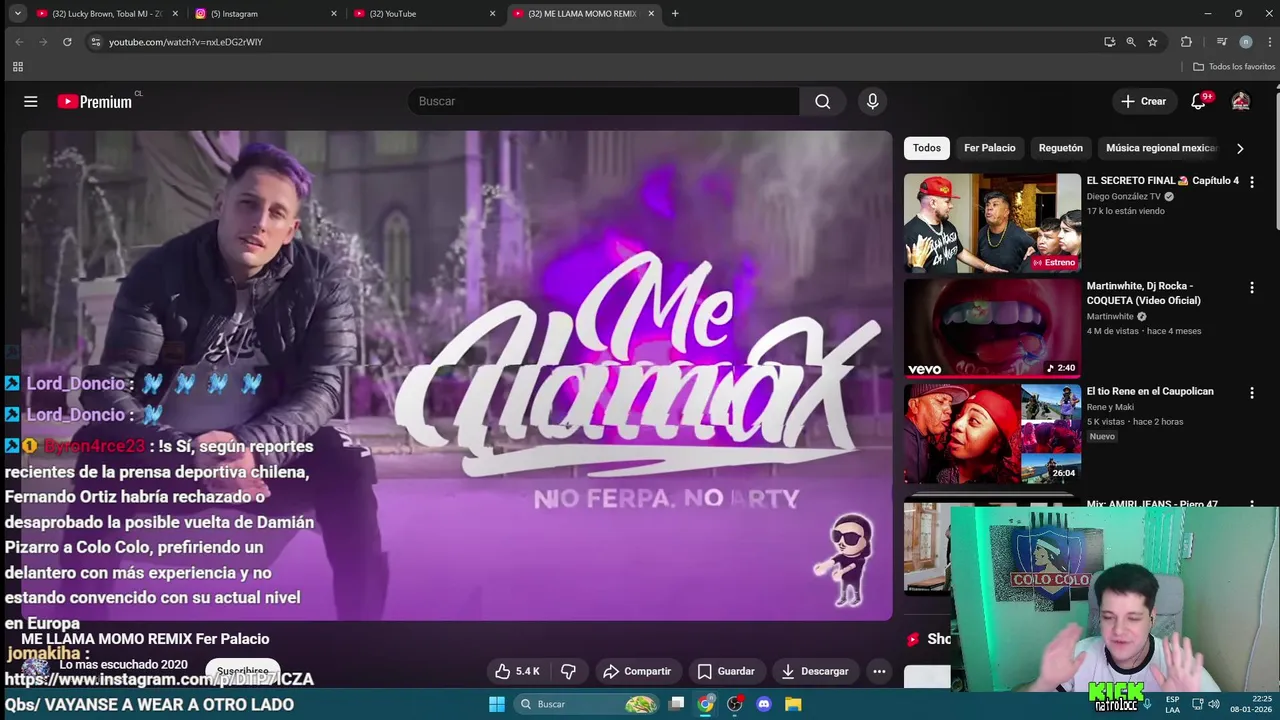The width and height of the screenshot is (1280, 720).
Task: Open options for EL SECRETO FINAL video
Action: tap(1251, 182)
